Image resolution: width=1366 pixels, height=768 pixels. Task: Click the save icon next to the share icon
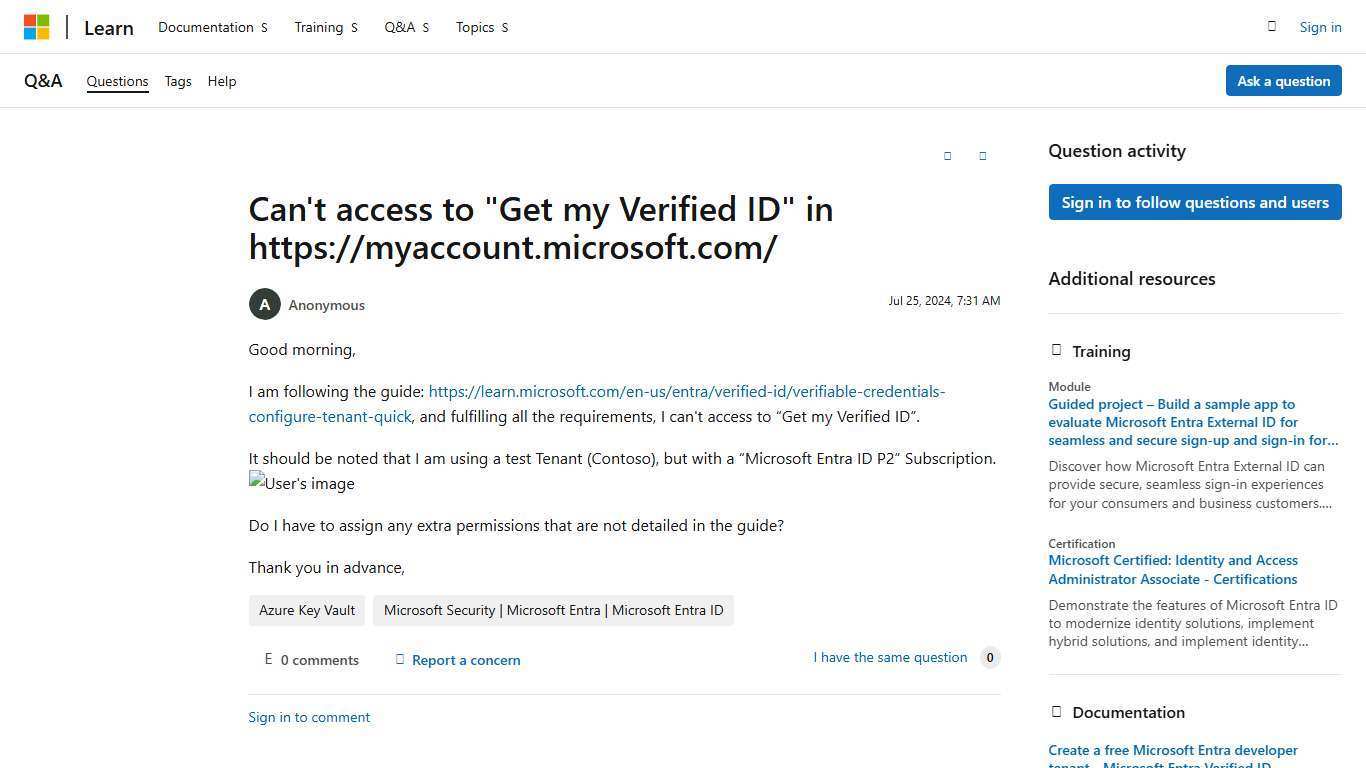tap(982, 155)
